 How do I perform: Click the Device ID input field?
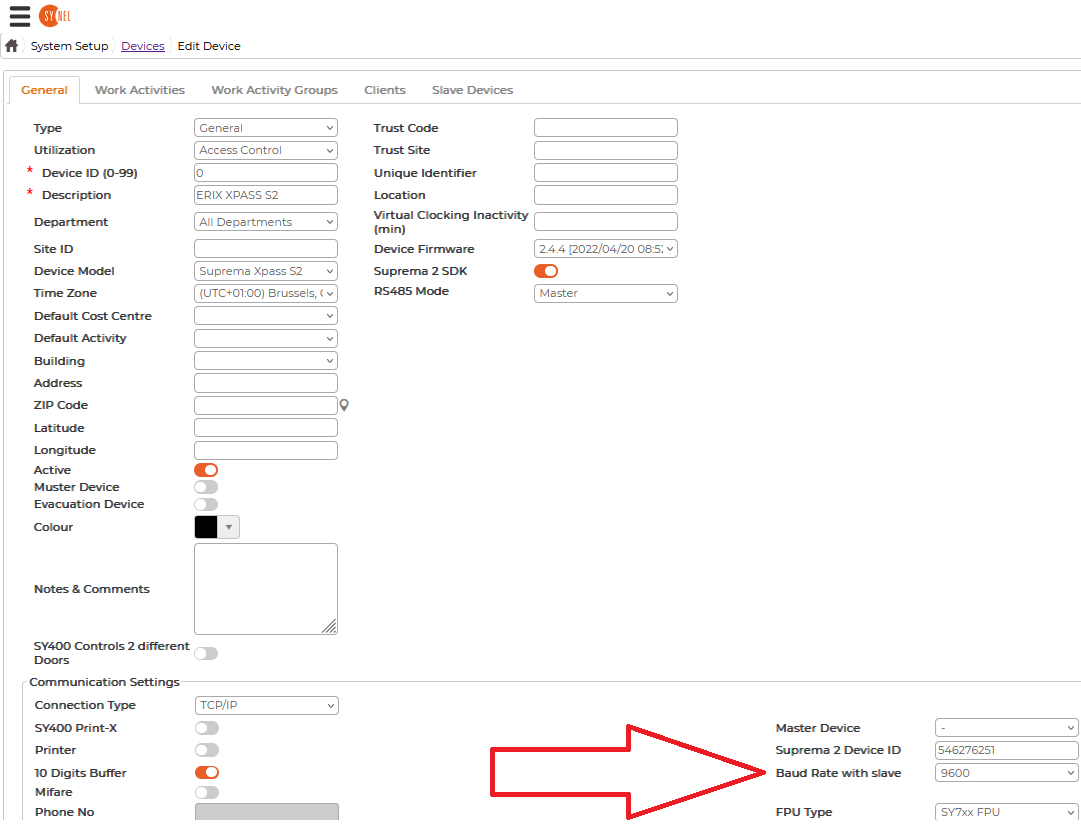[x=266, y=173]
